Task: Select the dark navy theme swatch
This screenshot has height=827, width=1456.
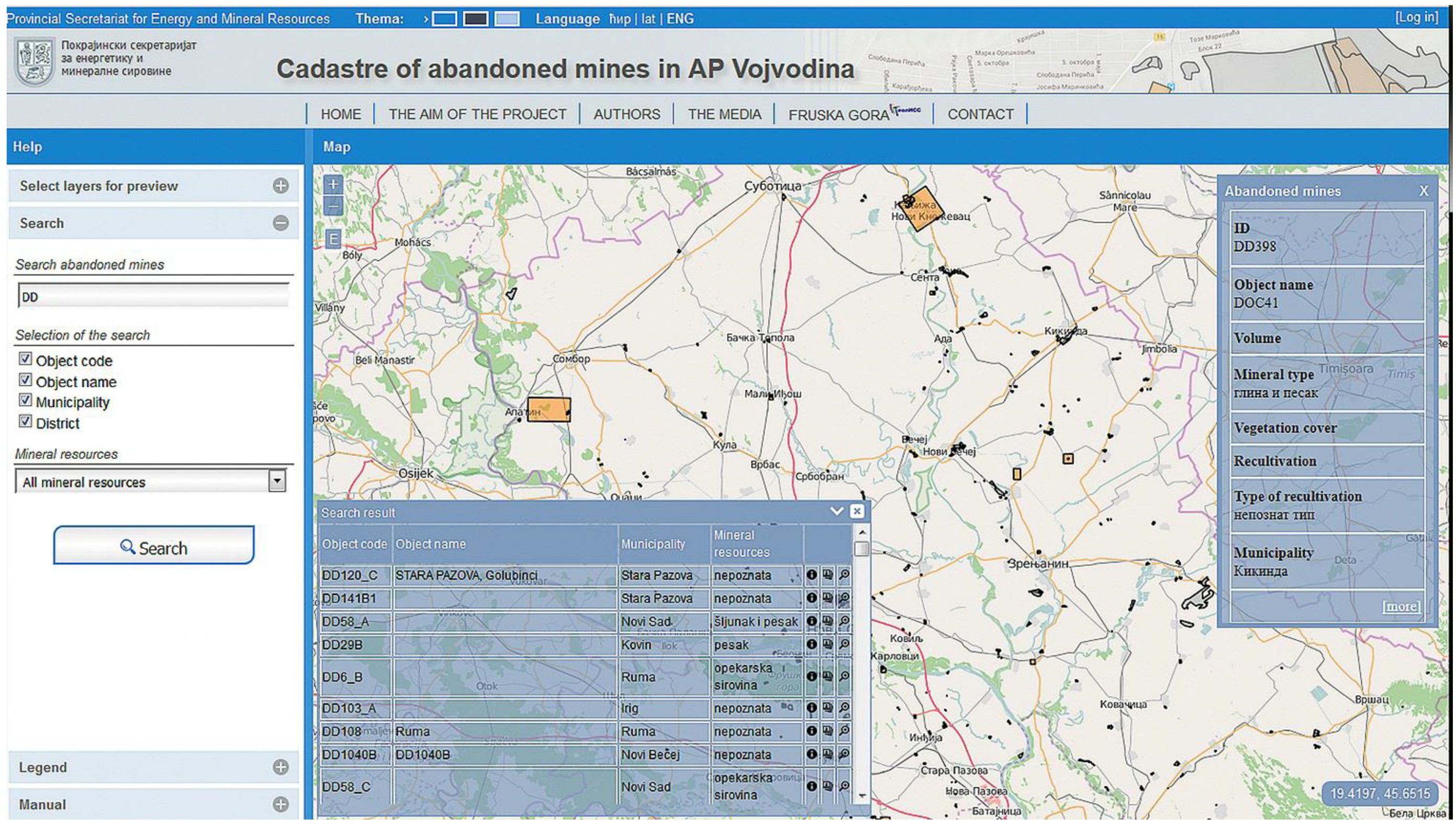Action: [x=476, y=19]
